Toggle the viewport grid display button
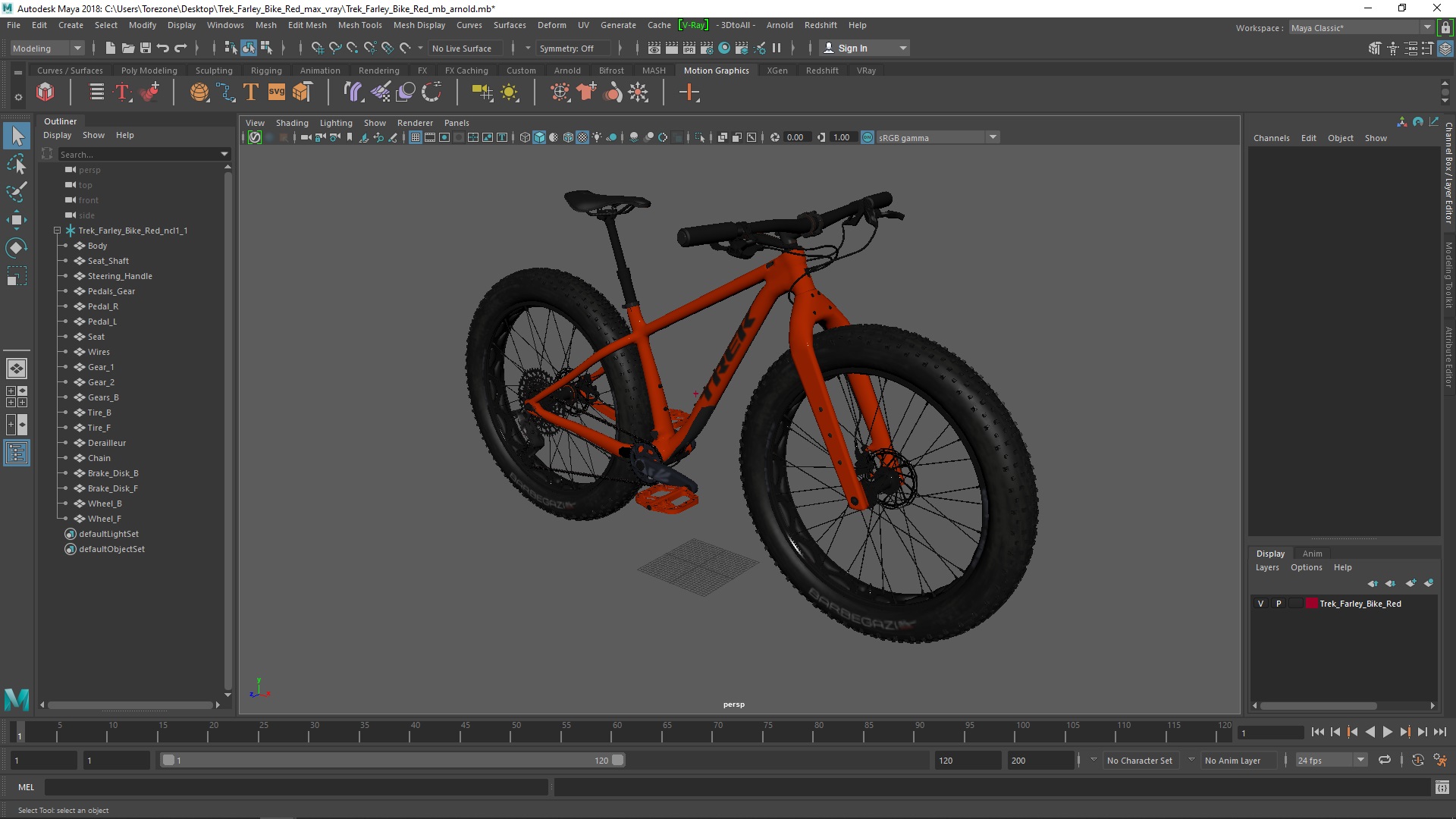Viewport: 1456px width, 819px height. pyautogui.click(x=416, y=137)
